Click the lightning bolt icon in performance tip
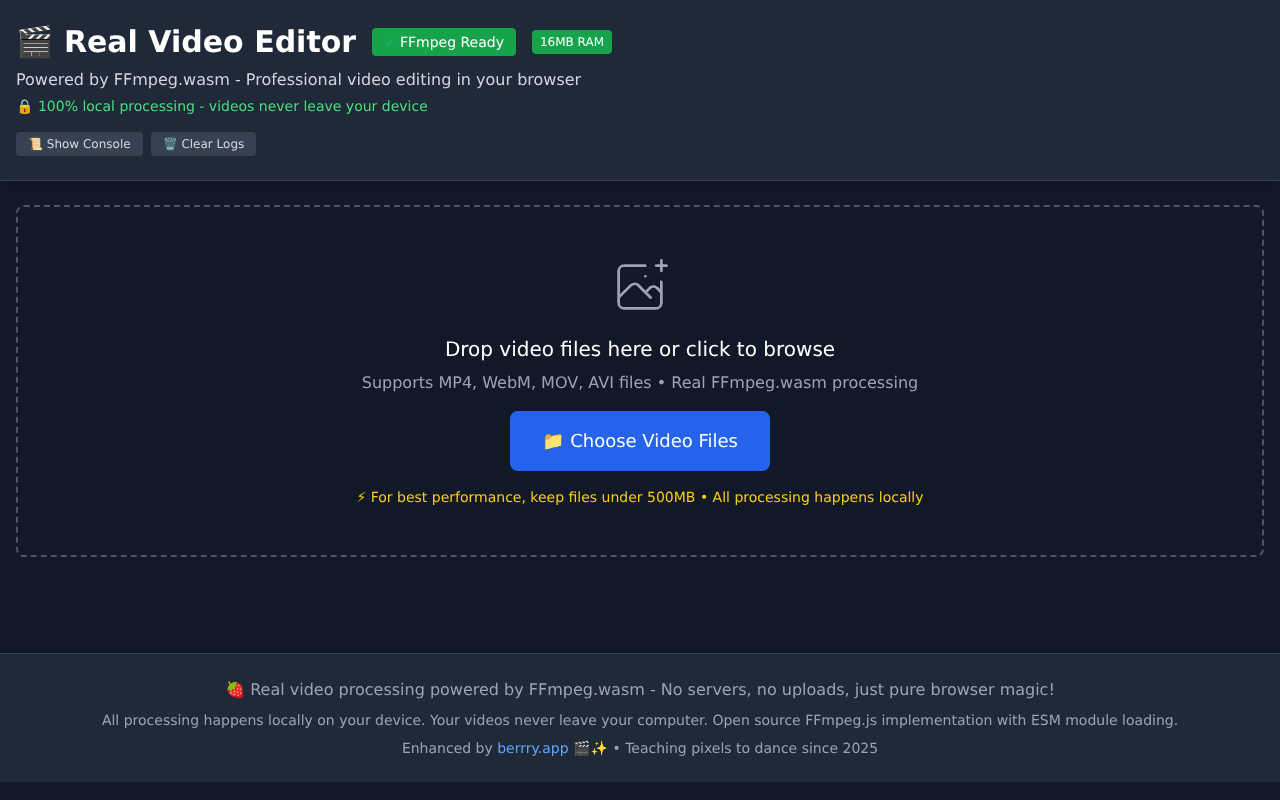Viewport: 1280px width, 800px height. (361, 497)
